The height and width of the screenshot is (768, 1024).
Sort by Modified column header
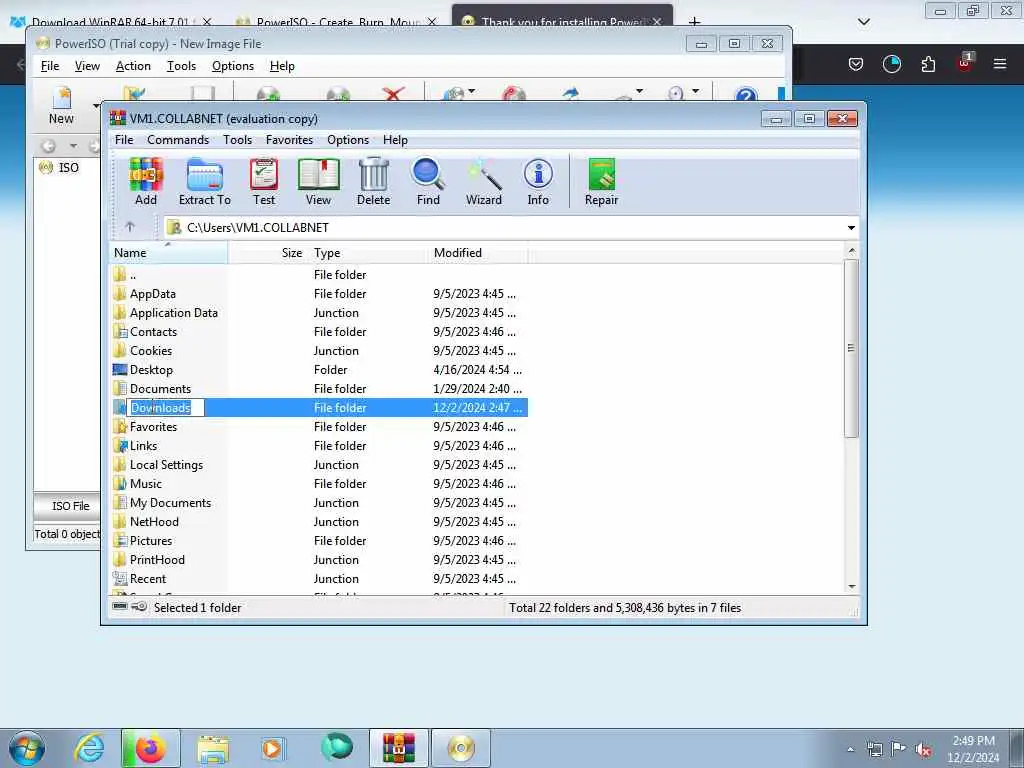point(478,253)
